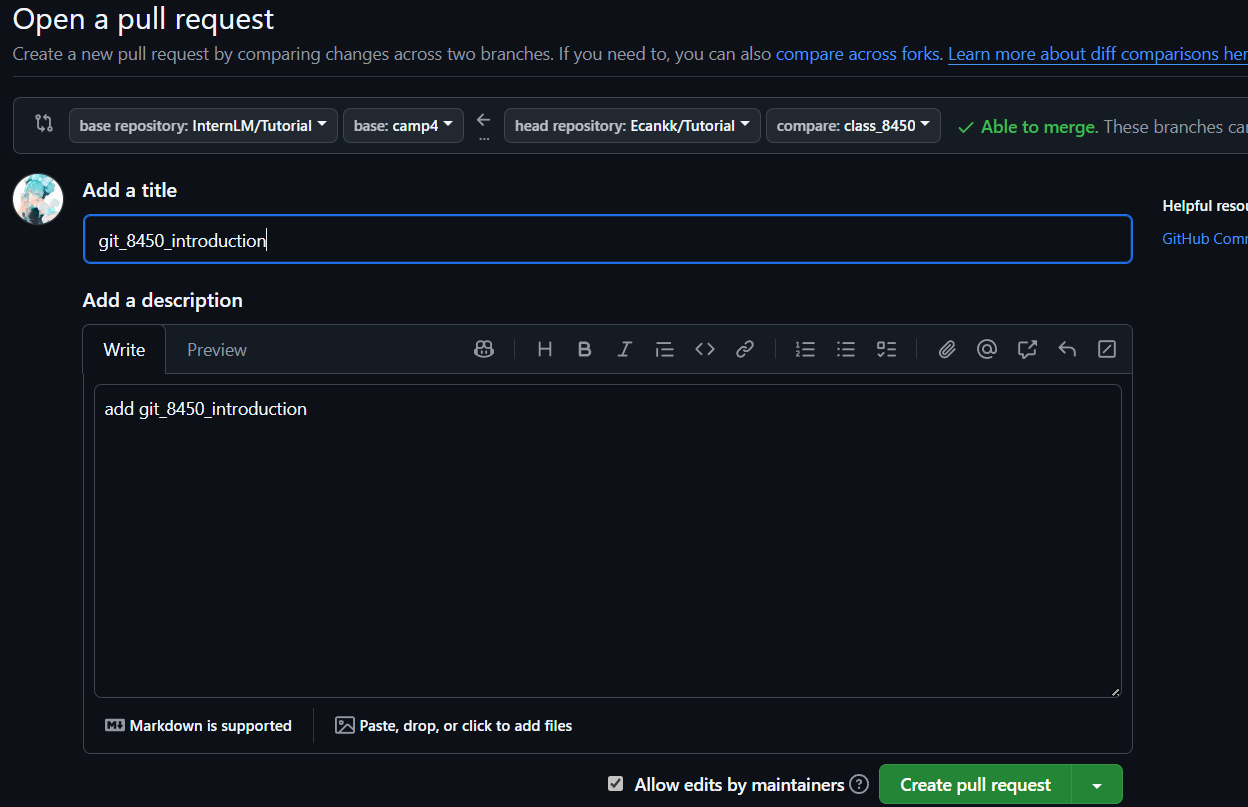The width and height of the screenshot is (1248, 807).
Task: Apply italic formatting
Action: (x=625, y=349)
